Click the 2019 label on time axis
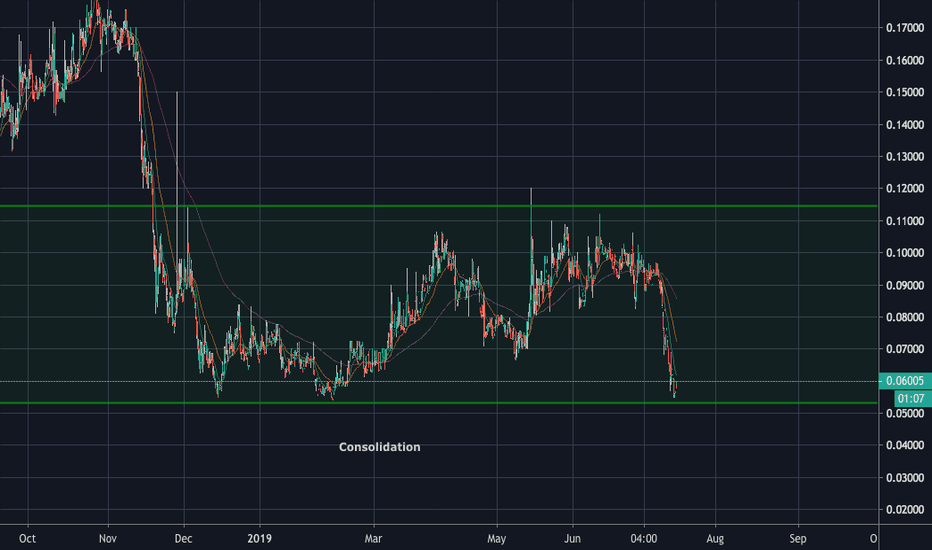The image size is (932, 550). [x=260, y=539]
